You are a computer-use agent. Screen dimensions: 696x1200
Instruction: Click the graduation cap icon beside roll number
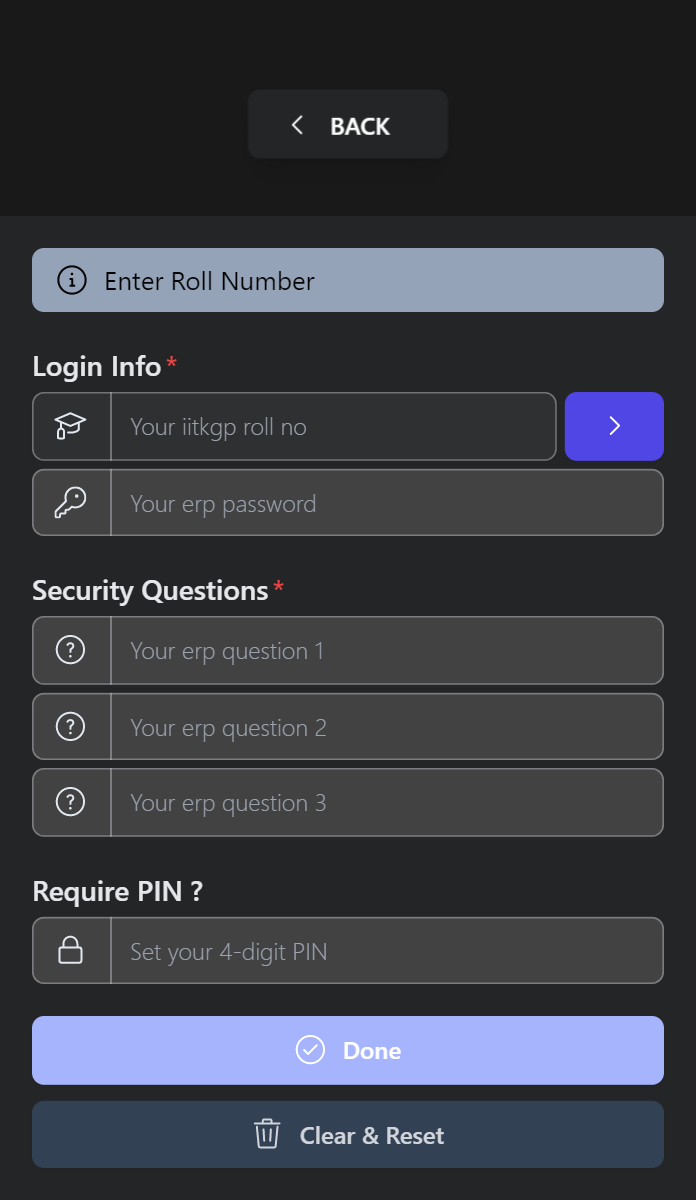[x=70, y=426]
